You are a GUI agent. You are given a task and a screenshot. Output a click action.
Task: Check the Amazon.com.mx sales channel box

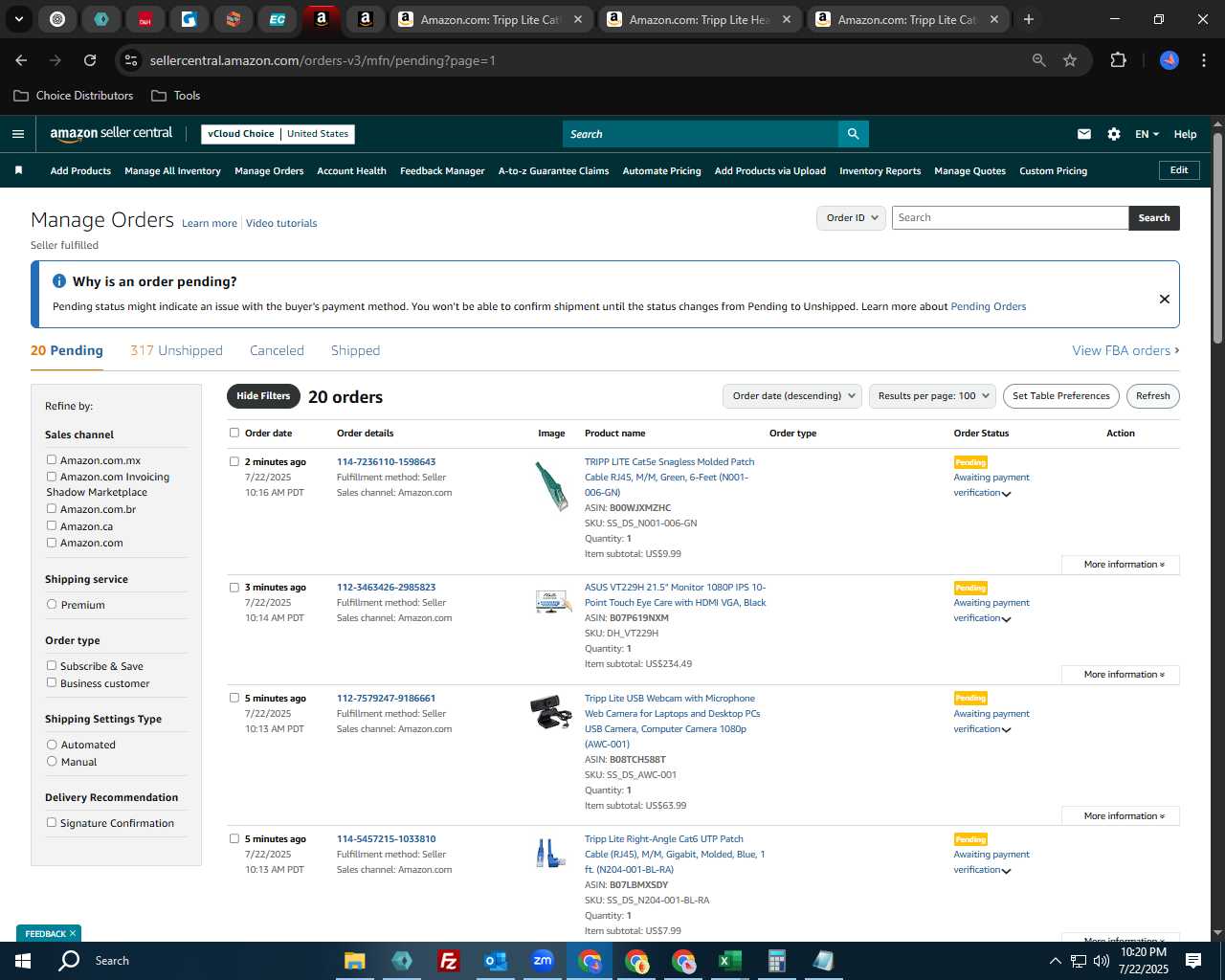click(52, 460)
